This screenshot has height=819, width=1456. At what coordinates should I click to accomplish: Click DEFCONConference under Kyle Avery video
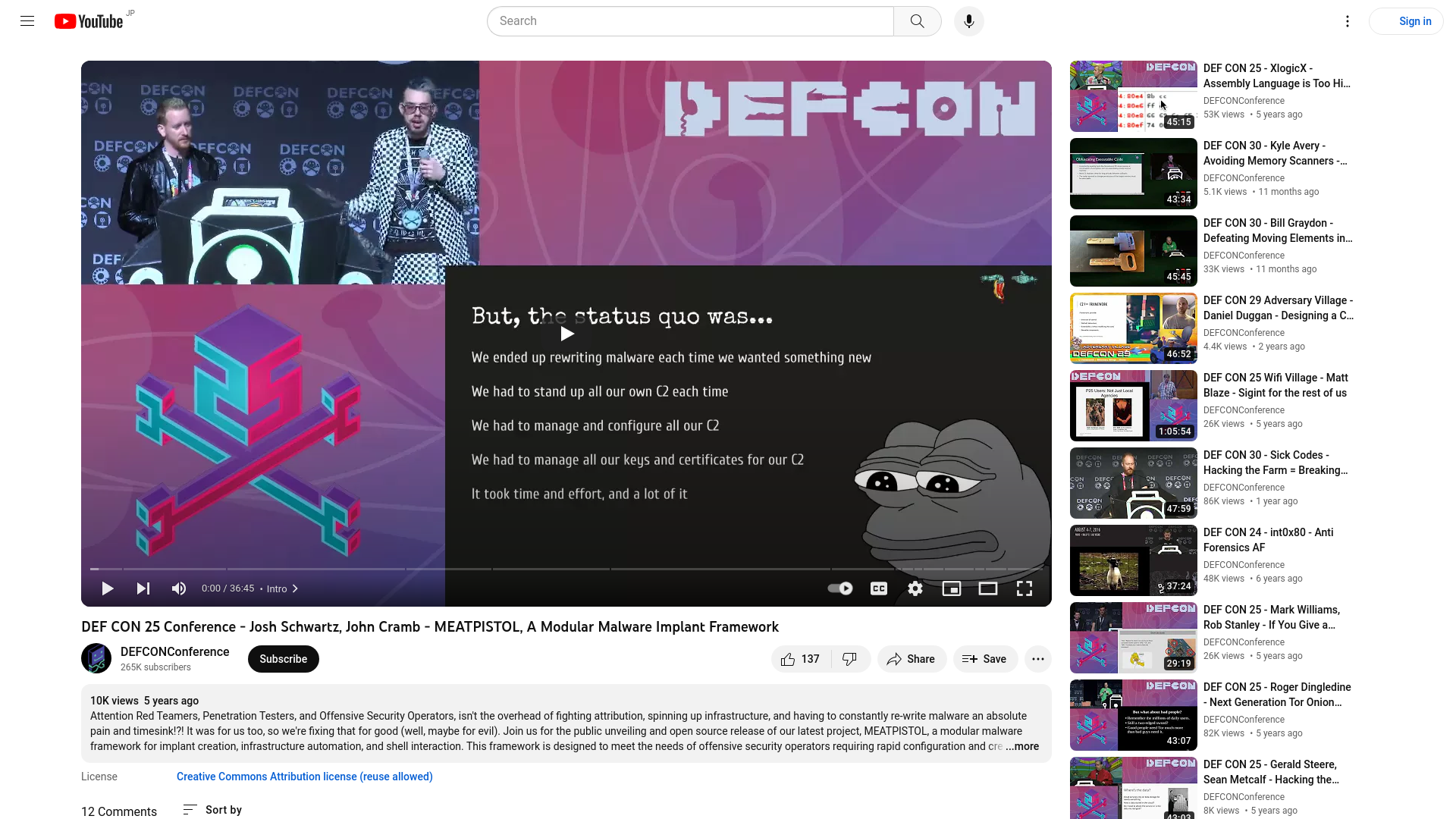coord(1244,178)
